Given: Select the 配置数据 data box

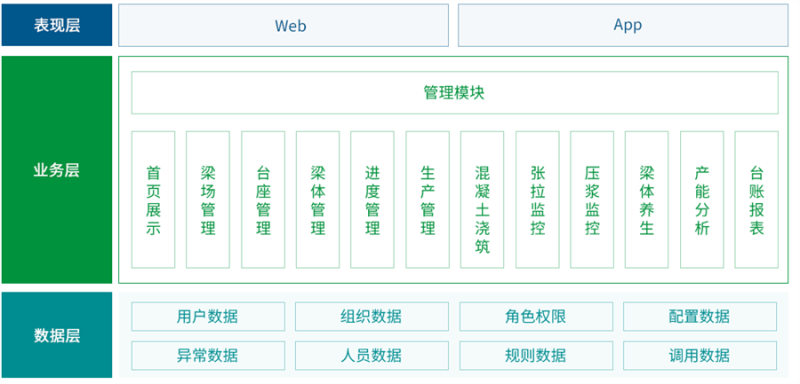Looking at the screenshot, I should tap(699, 316).
